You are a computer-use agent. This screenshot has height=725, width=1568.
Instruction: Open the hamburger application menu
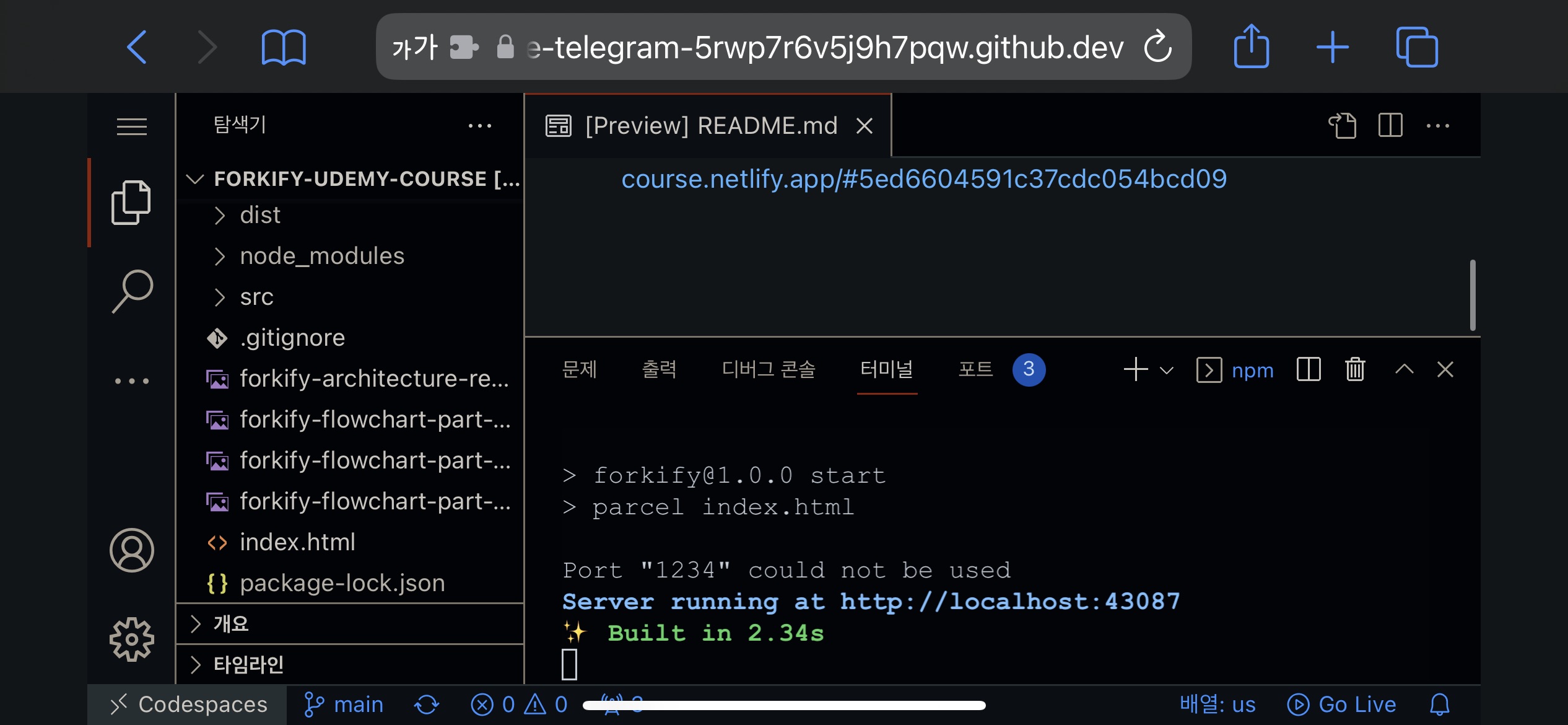point(132,126)
